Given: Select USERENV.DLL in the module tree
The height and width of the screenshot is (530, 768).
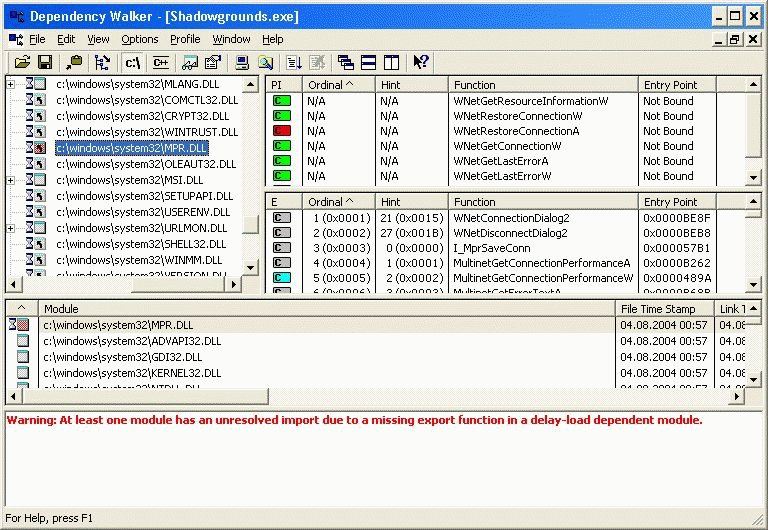Looking at the screenshot, I should point(143,212).
